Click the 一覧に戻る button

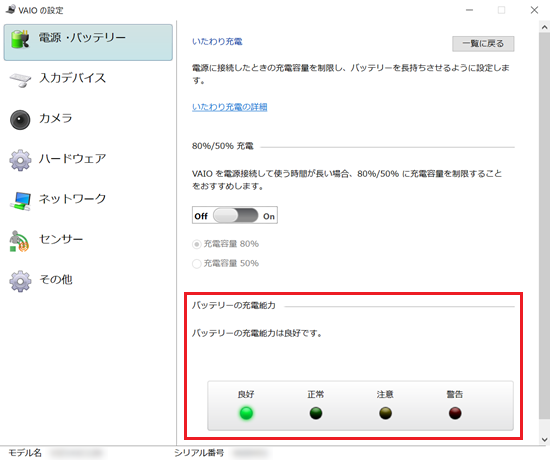tap(483, 44)
